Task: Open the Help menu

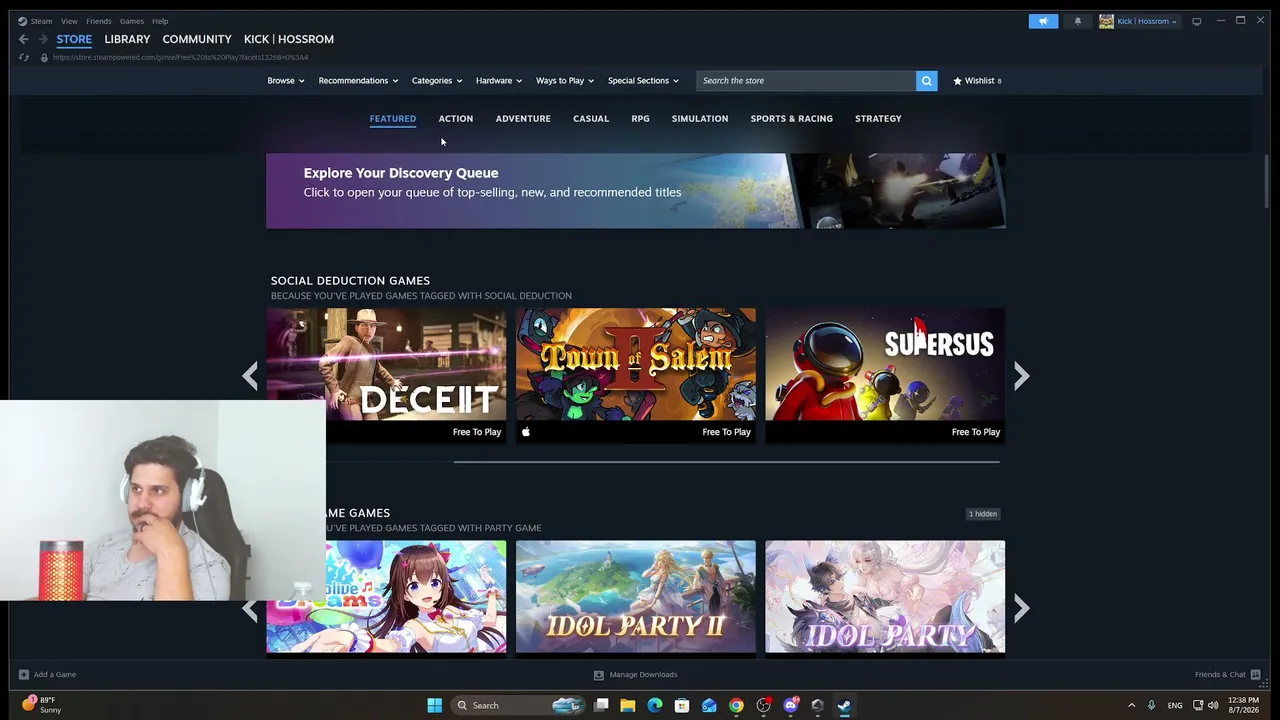Action: [x=160, y=21]
